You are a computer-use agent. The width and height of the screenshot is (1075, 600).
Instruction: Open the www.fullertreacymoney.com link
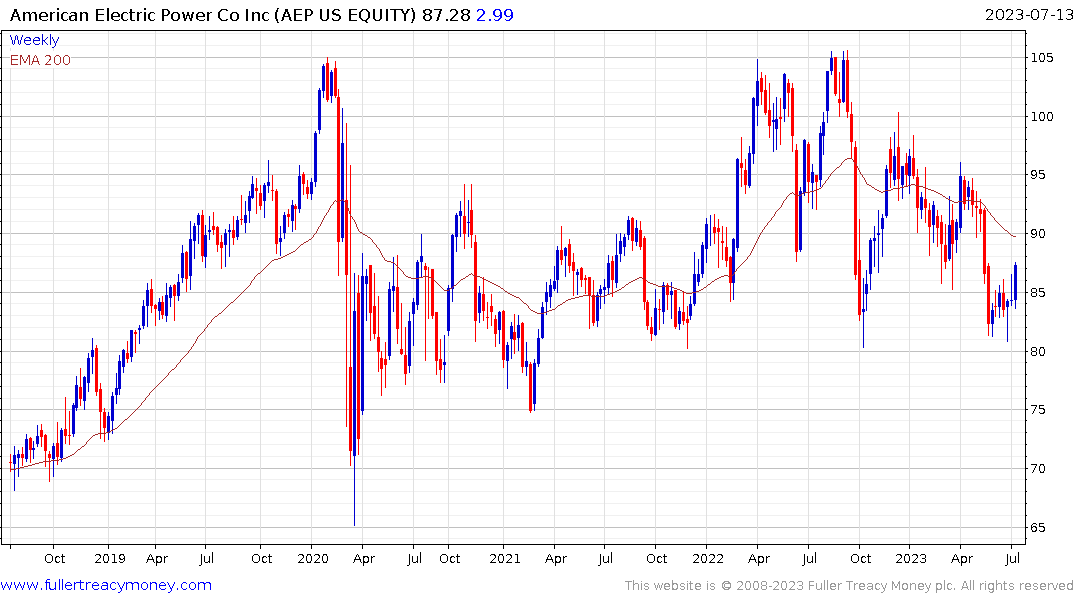[106, 585]
